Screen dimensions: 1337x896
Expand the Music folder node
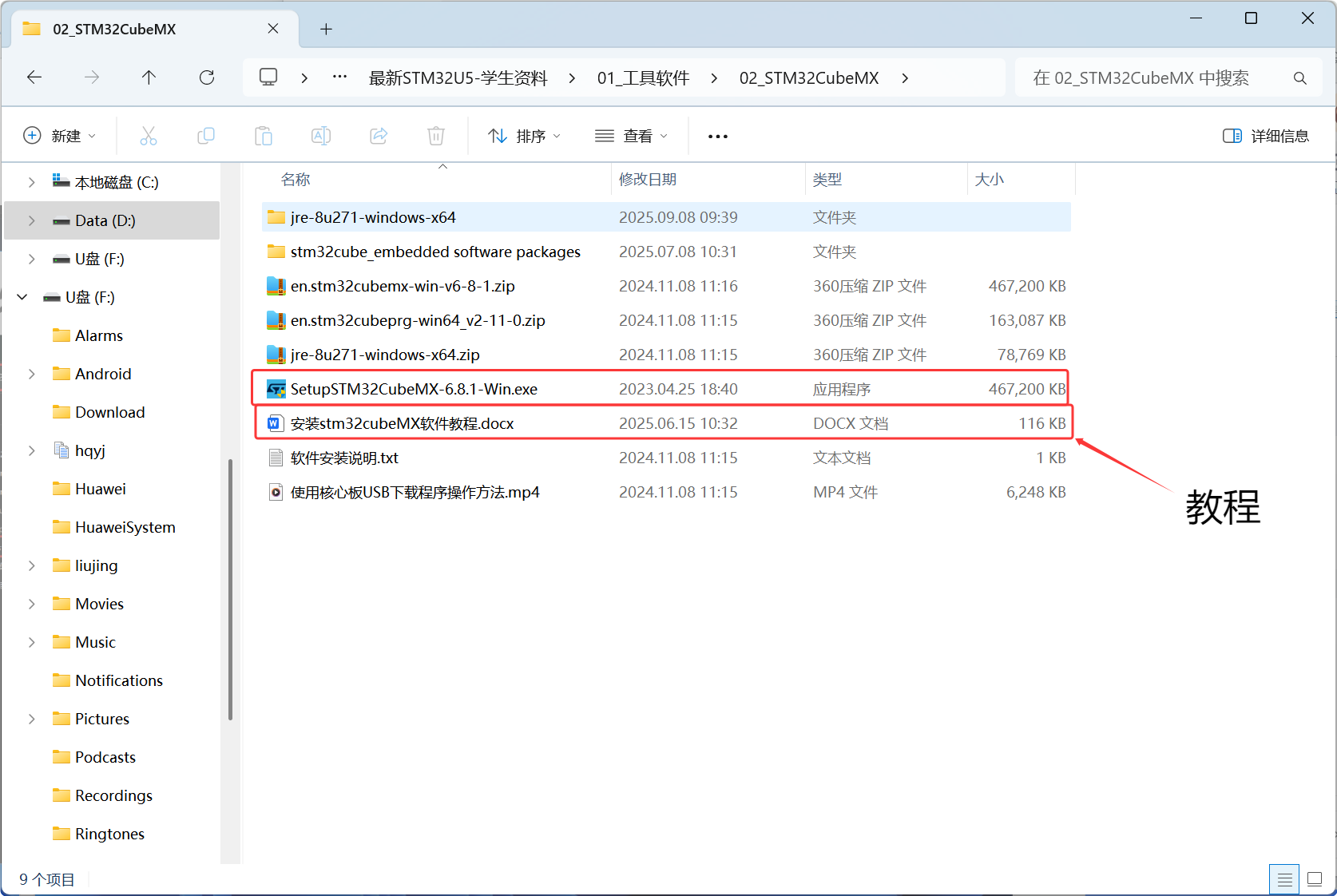pyautogui.click(x=31, y=642)
